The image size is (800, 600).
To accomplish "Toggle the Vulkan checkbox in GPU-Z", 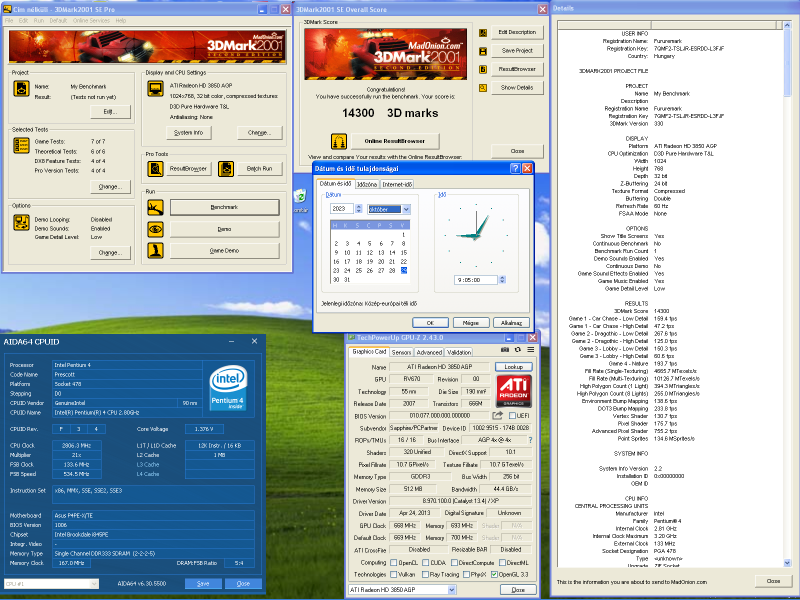I will pyautogui.click(x=393, y=574).
